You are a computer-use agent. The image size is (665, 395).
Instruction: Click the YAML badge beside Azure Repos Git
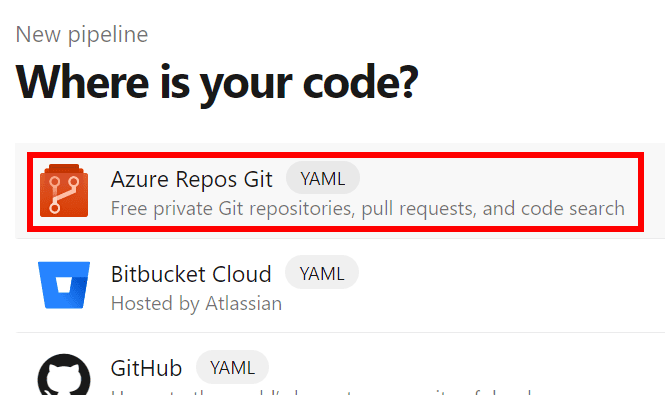click(x=323, y=179)
